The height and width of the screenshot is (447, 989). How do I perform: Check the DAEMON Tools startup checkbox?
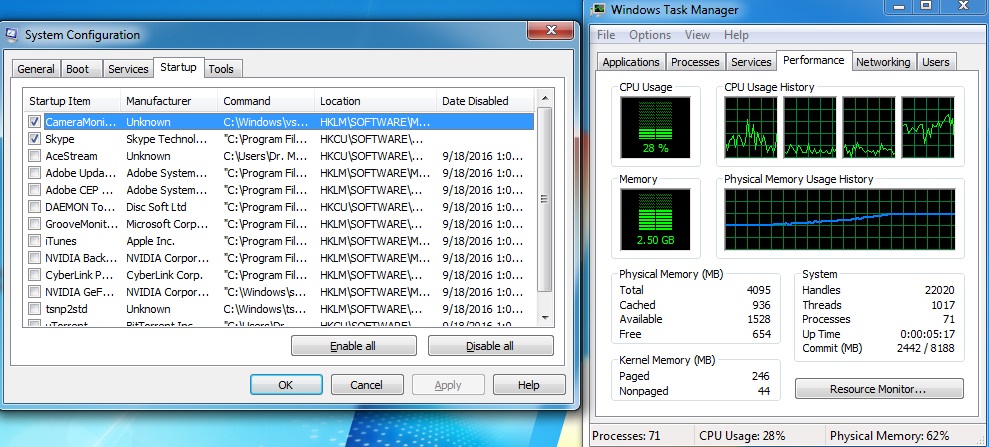(35, 207)
